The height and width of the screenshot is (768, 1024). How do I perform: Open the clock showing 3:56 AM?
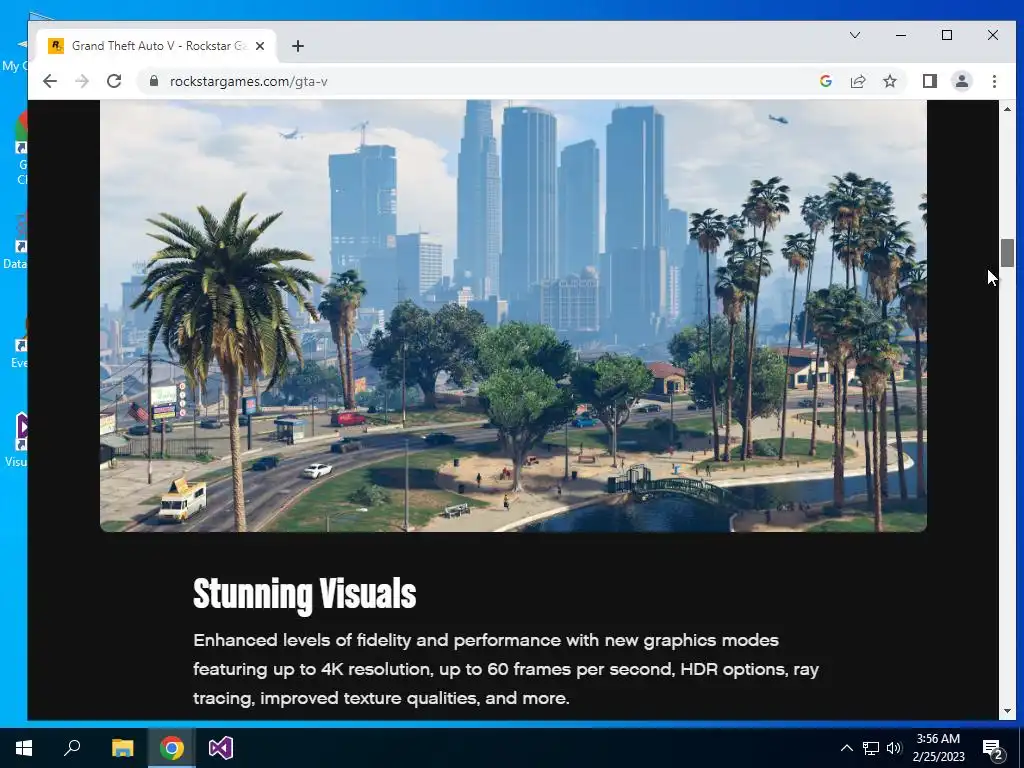point(938,748)
